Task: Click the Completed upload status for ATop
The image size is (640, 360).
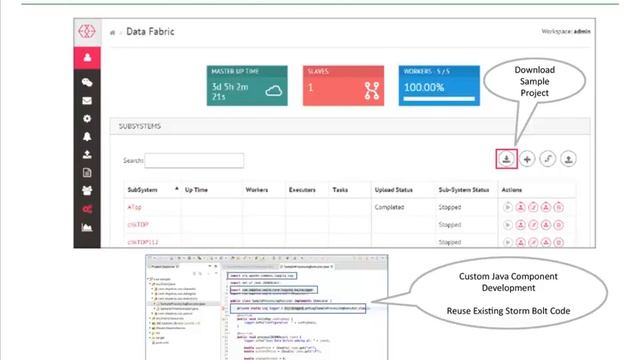Action: pos(389,207)
